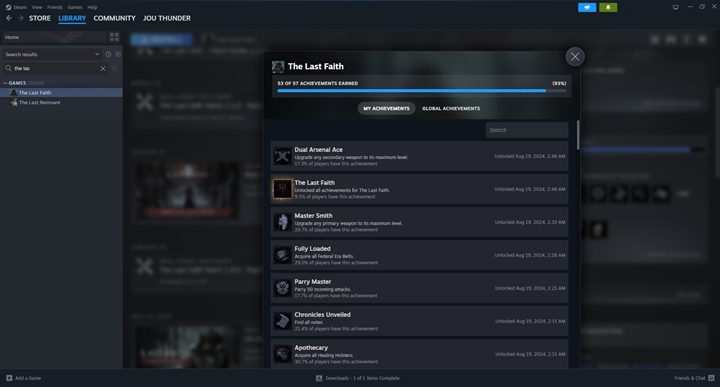Select the My Achievements tab
Viewport: 720px width, 387px height.
pyautogui.click(x=386, y=108)
